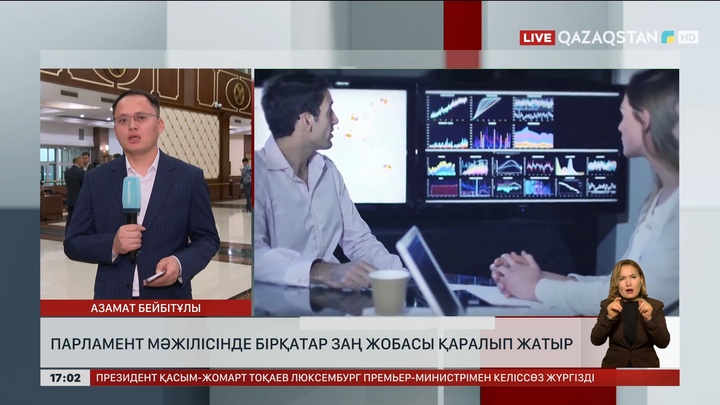Click the office charts footage window

point(467,192)
